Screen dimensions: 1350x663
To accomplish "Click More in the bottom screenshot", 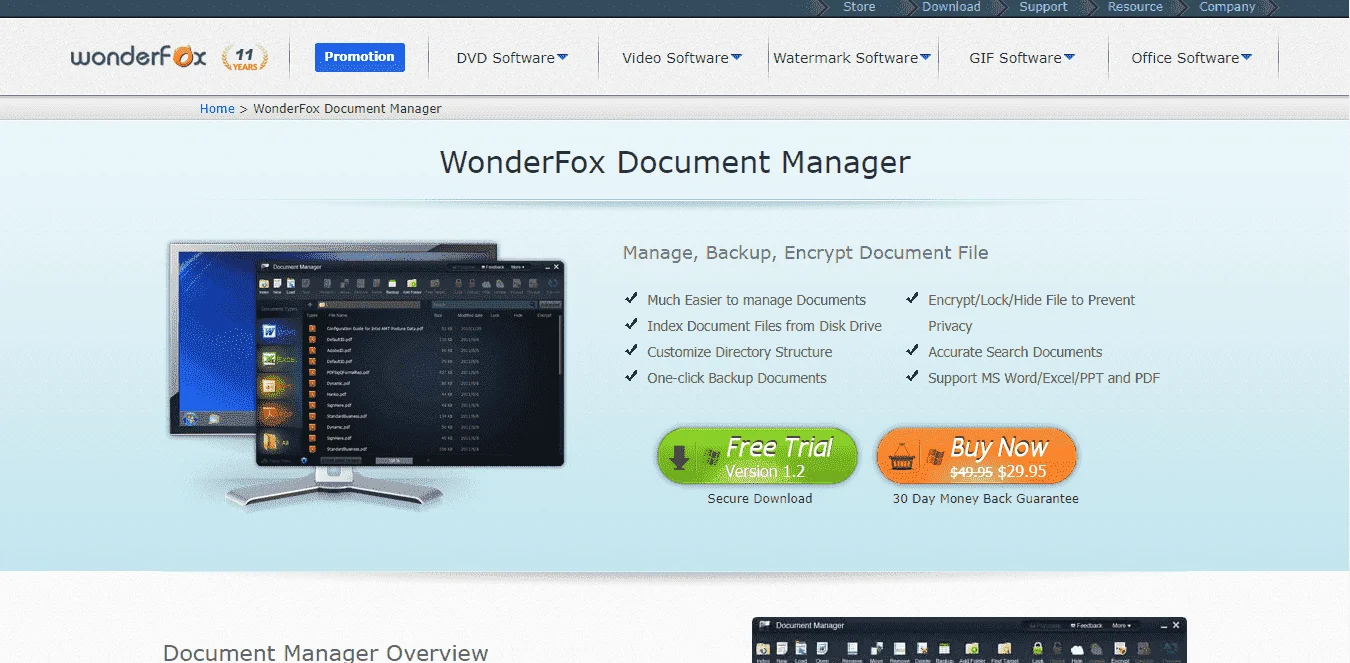I will point(1121,625).
